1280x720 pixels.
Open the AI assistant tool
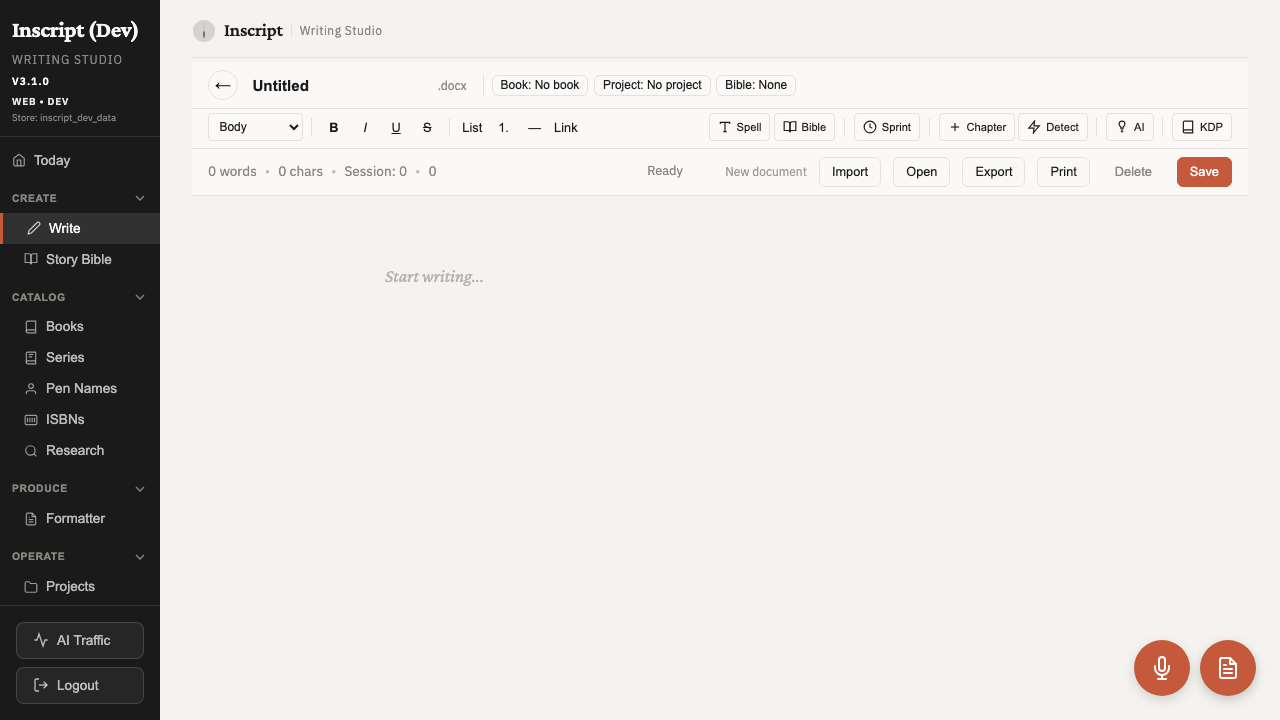[x=1129, y=127]
